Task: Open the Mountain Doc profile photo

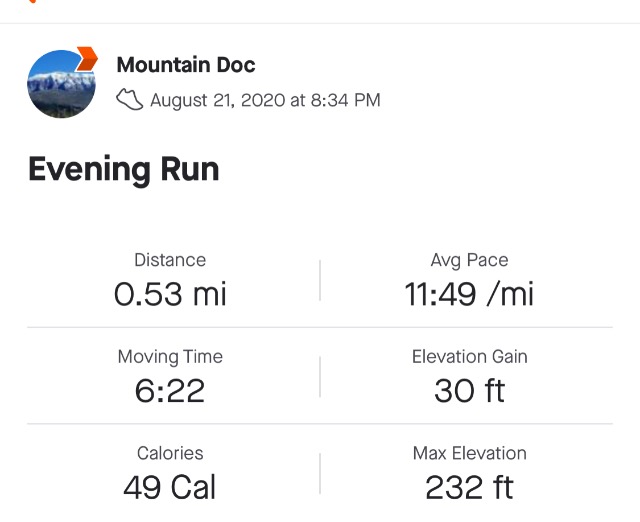Action: tap(60, 84)
